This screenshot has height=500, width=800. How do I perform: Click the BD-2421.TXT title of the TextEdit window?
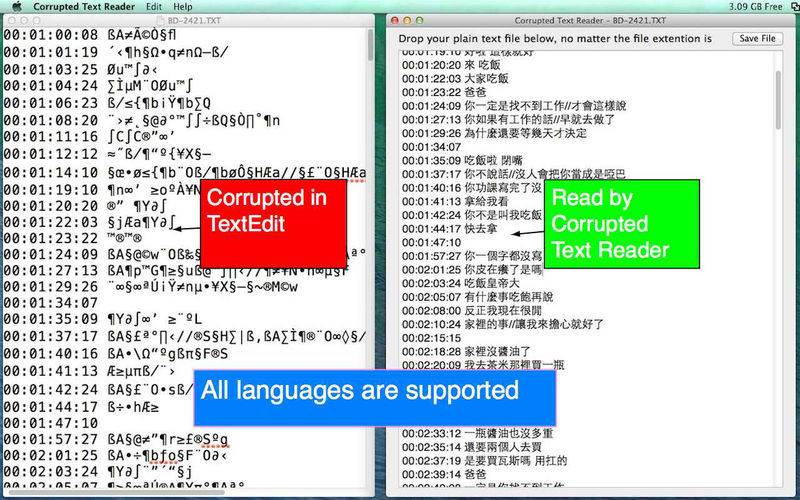click(190, 20)
